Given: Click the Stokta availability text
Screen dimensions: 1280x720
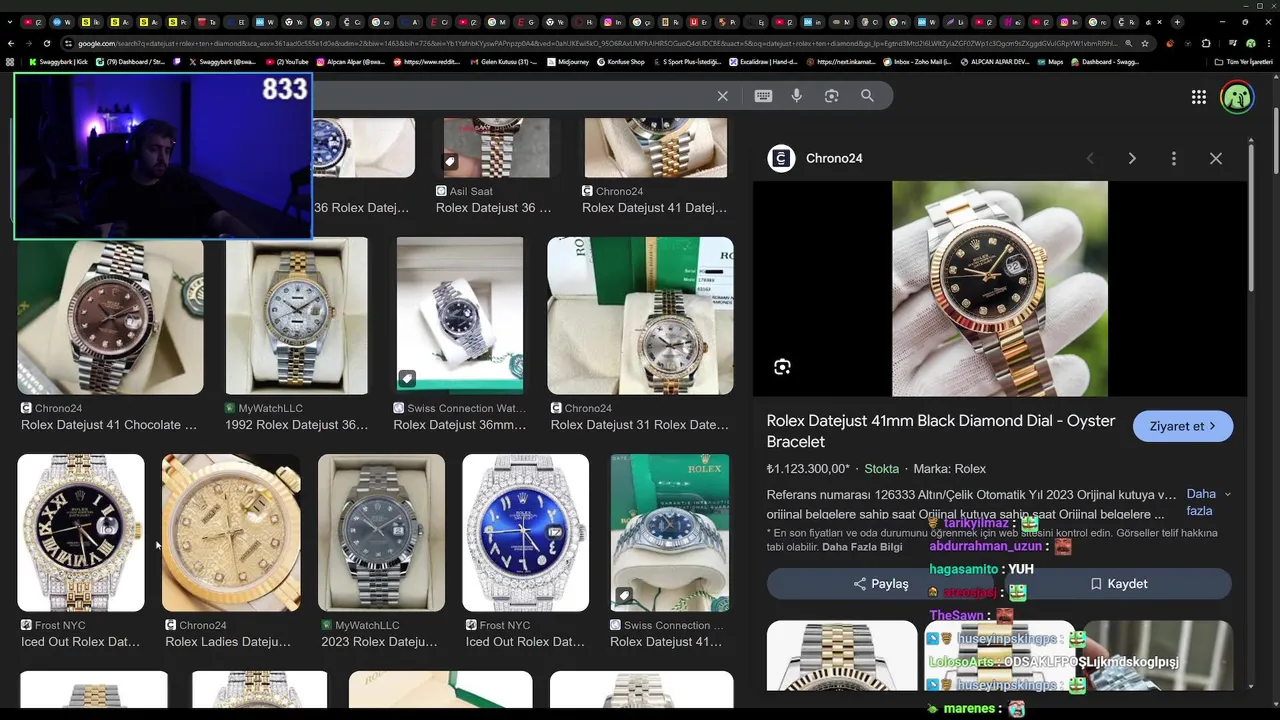Looking at the screenshot, I should pos(882,469).
